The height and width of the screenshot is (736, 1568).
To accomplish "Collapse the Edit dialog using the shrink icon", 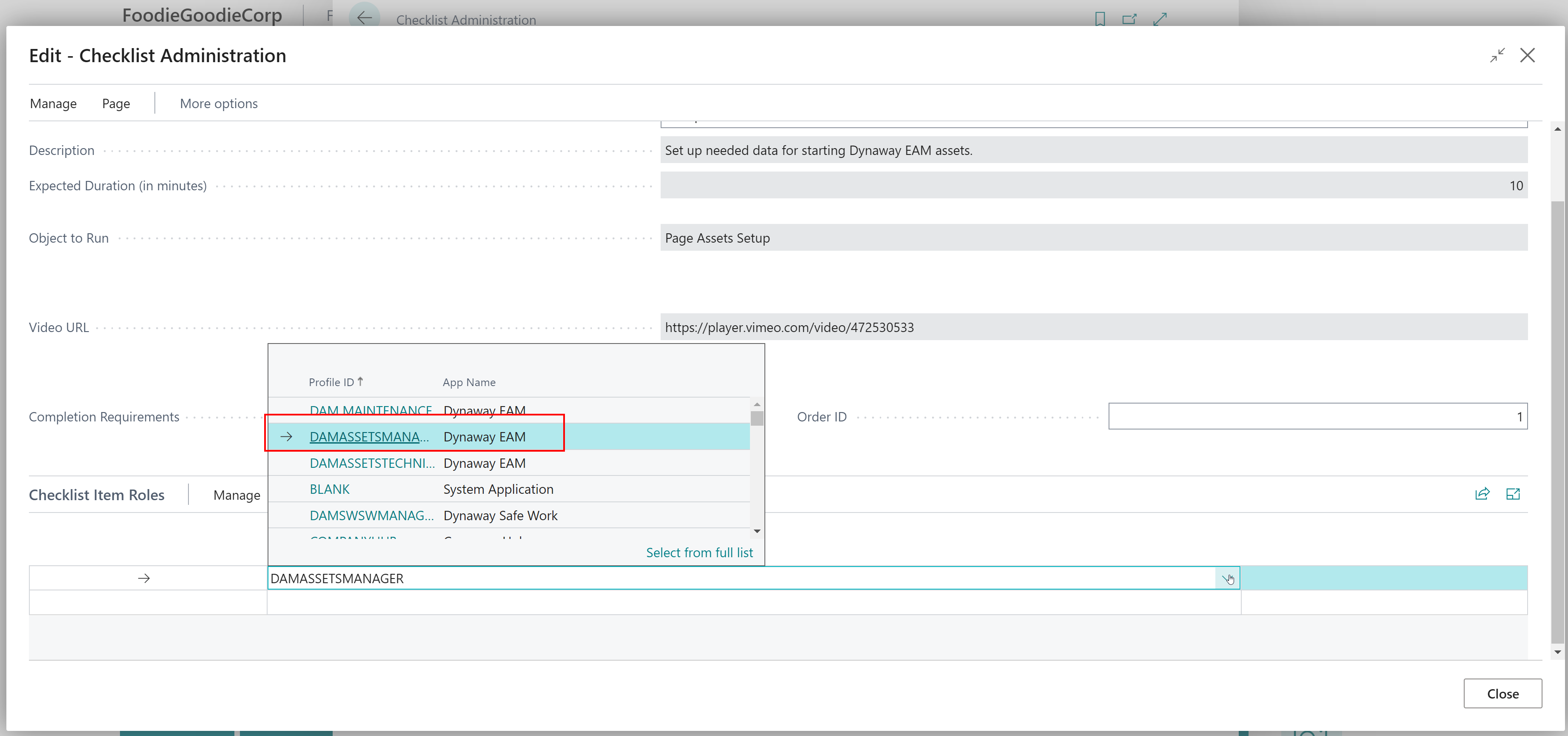I will (x=1498, y=55).
